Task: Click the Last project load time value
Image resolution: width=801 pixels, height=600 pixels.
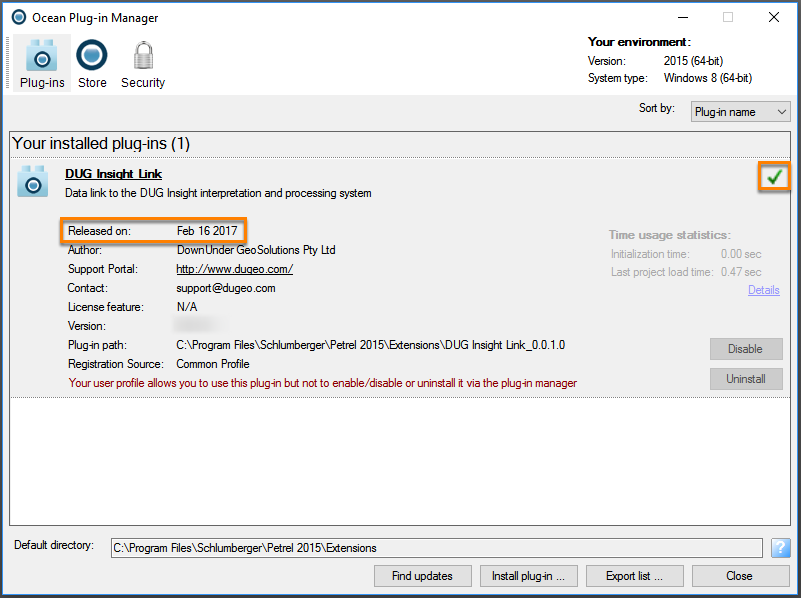Action: 741,272
